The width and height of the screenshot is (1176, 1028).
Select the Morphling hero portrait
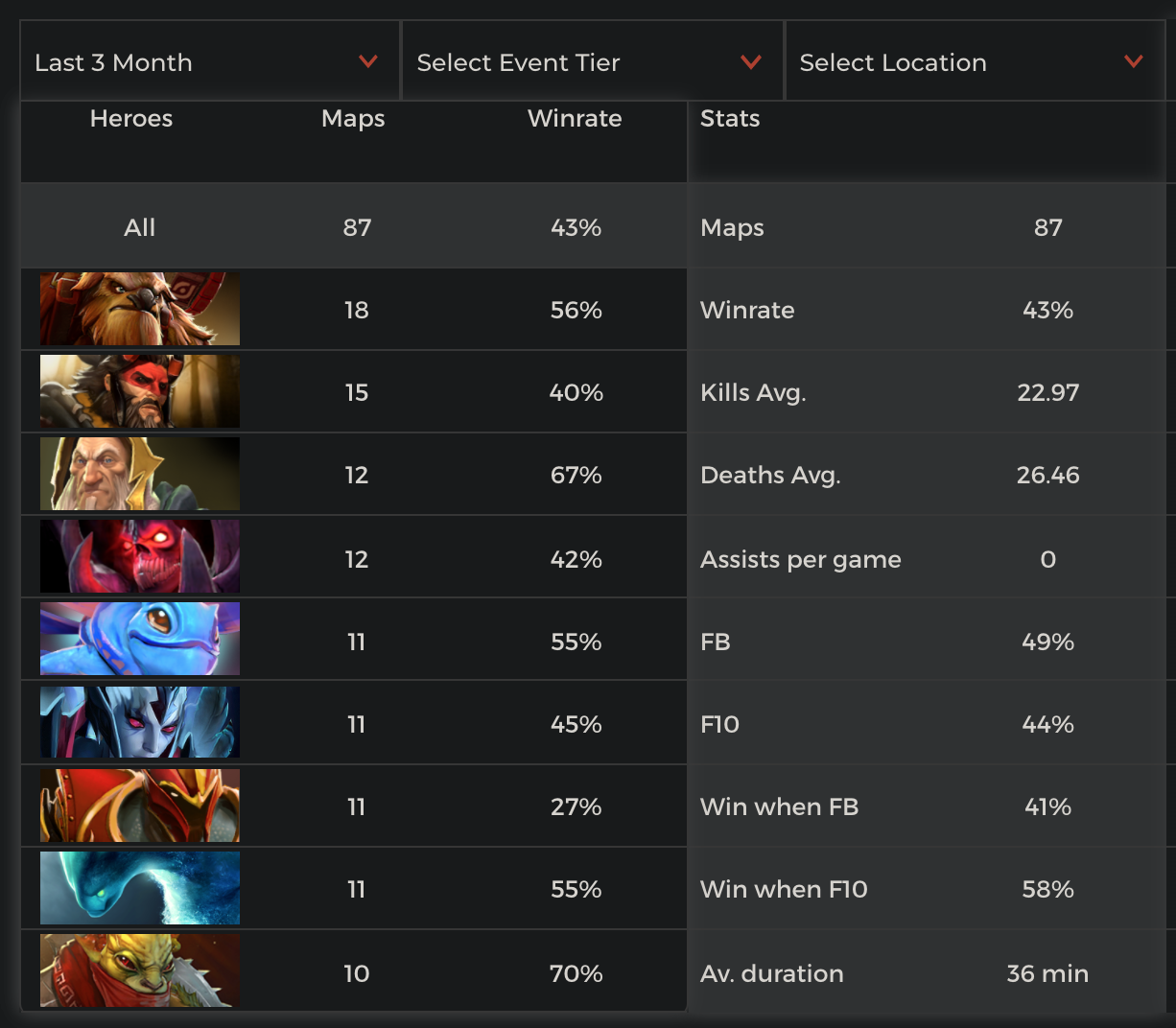tap(140, 888)
